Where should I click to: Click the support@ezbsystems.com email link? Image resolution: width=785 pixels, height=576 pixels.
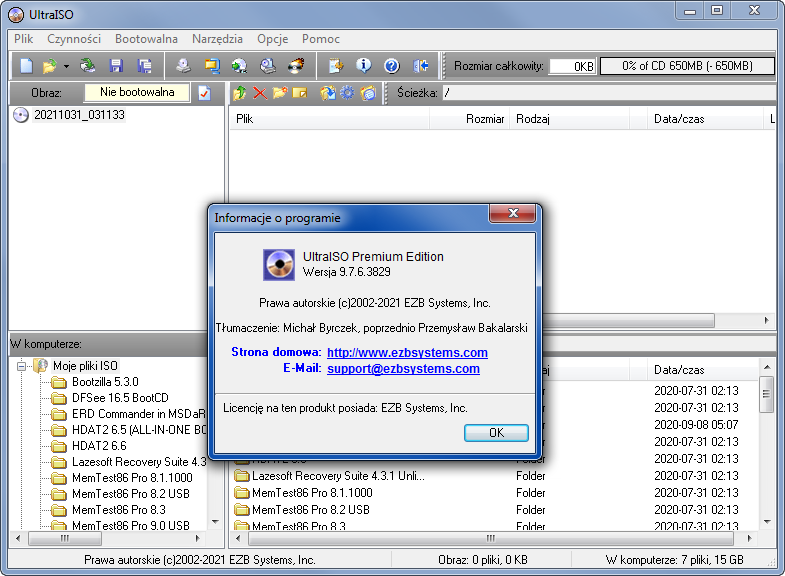403,368
